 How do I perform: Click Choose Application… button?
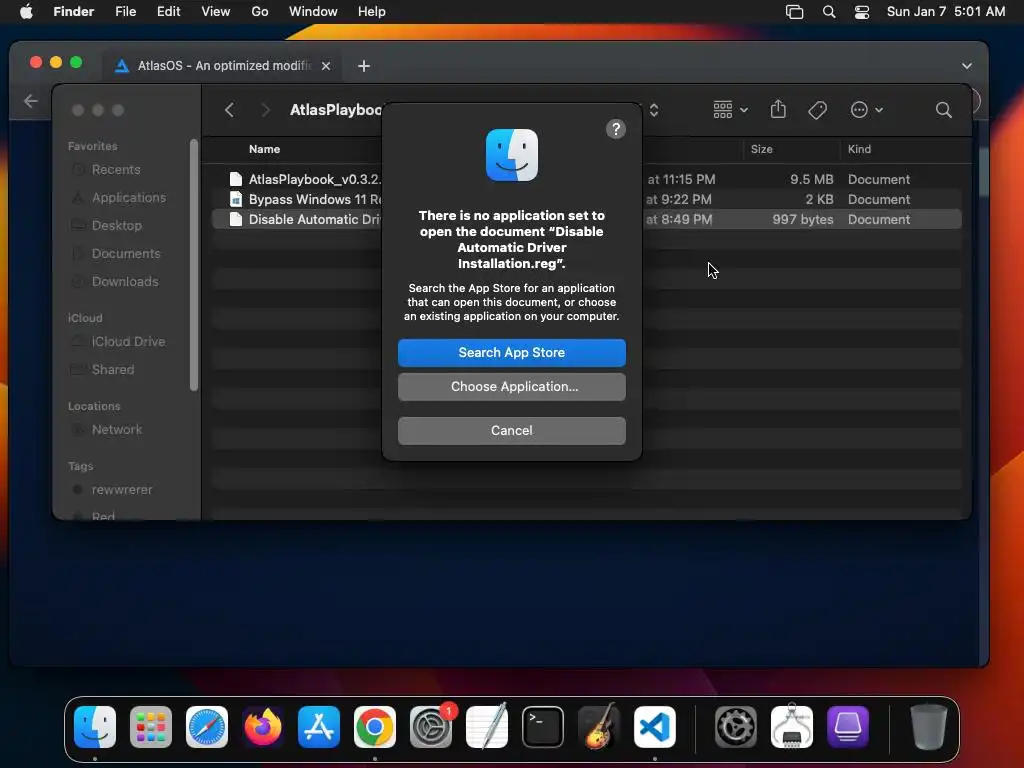click(x=511, y=387)
